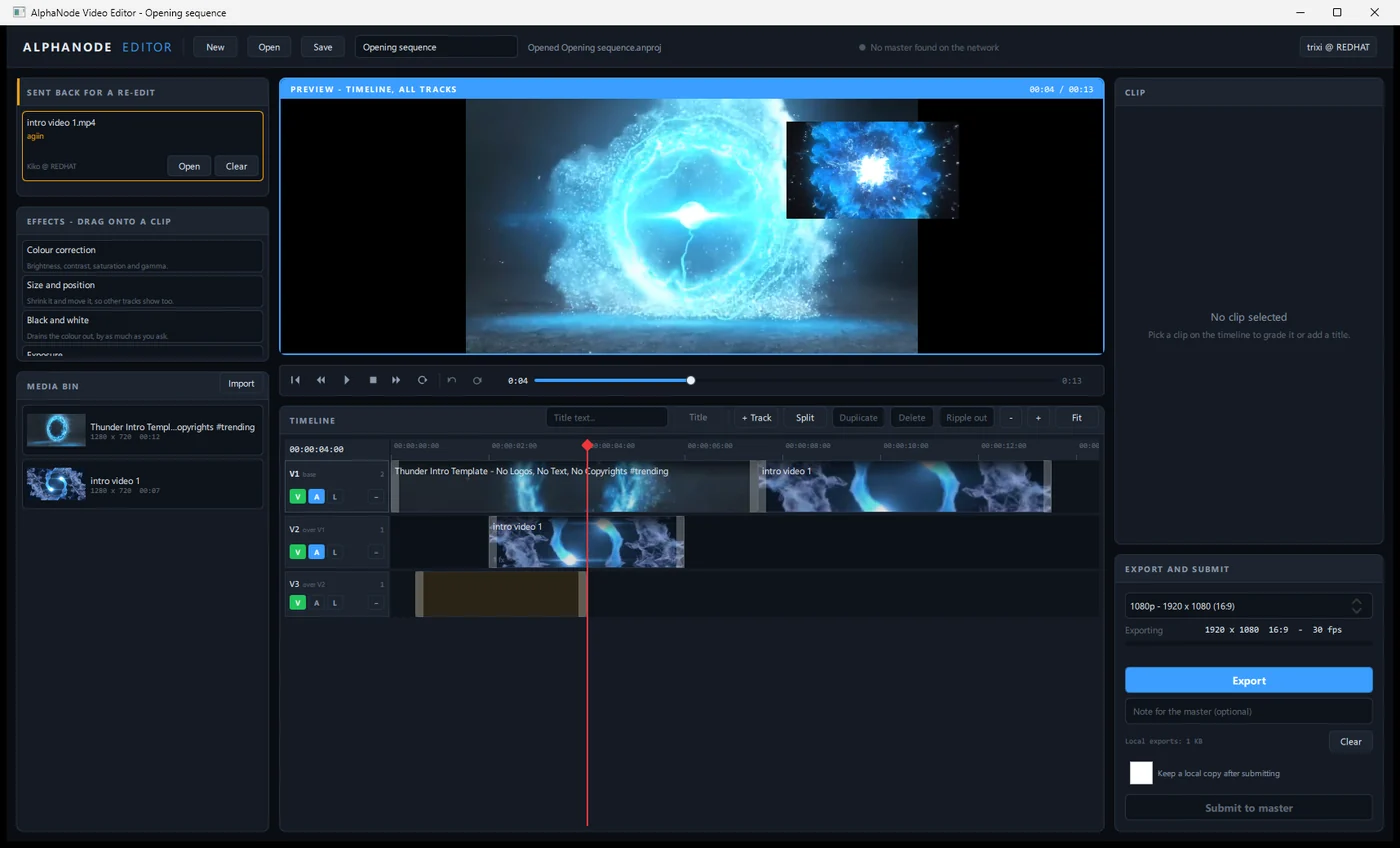Image resolution: width=1400 pixels, height=848 pixels.
Task: Click the Duplicate timeline button
Action: coord(858,418)
